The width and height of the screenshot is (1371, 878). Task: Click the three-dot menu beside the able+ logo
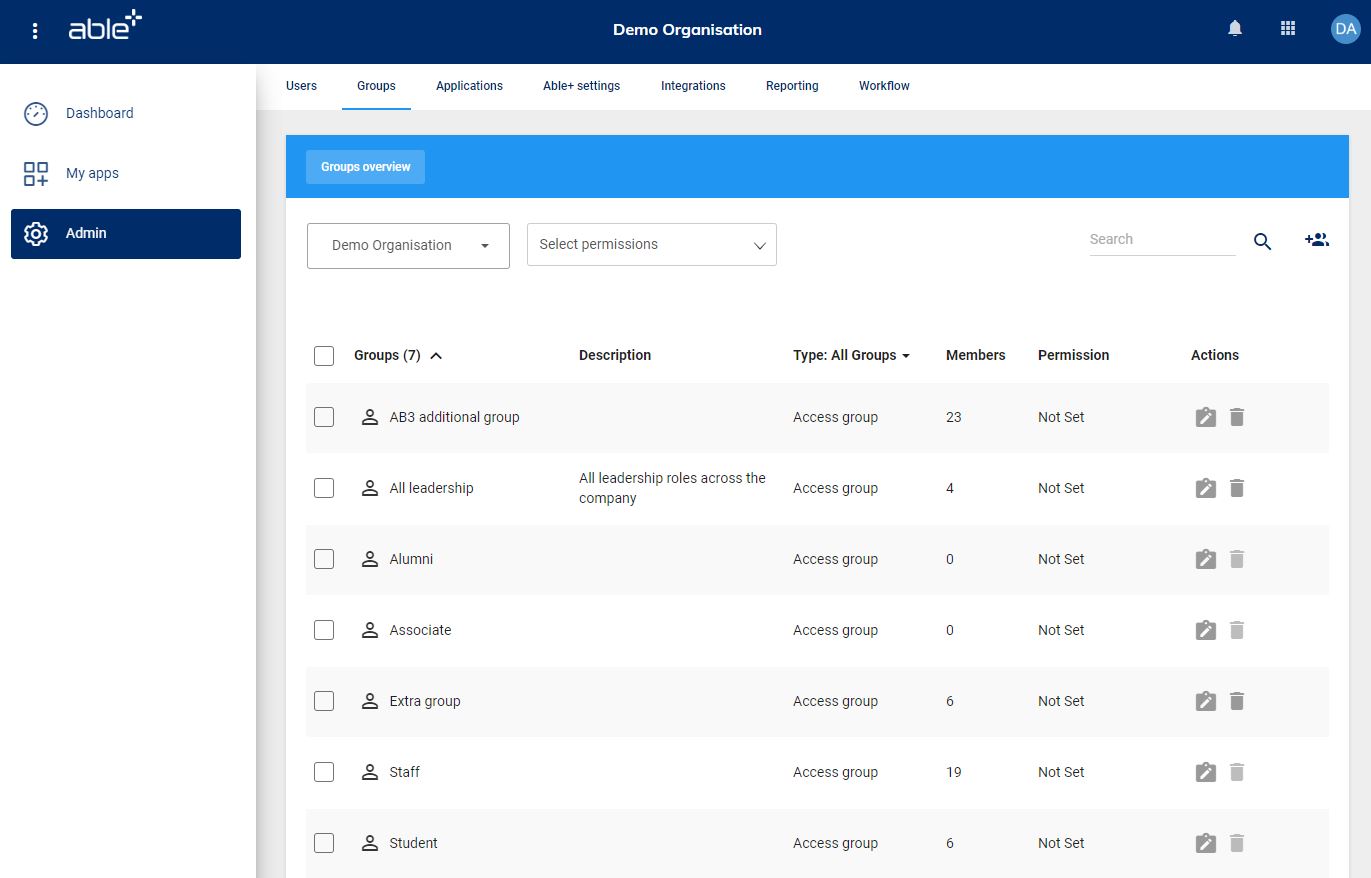pos(35,30)
